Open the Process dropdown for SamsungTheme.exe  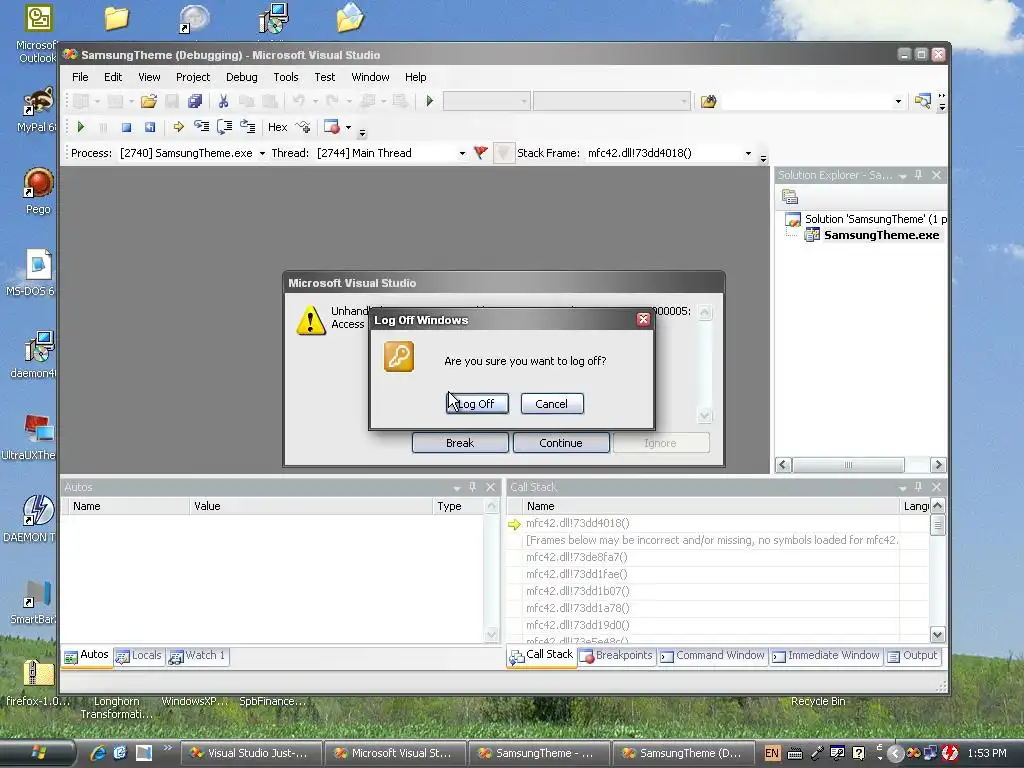(262, 153)
